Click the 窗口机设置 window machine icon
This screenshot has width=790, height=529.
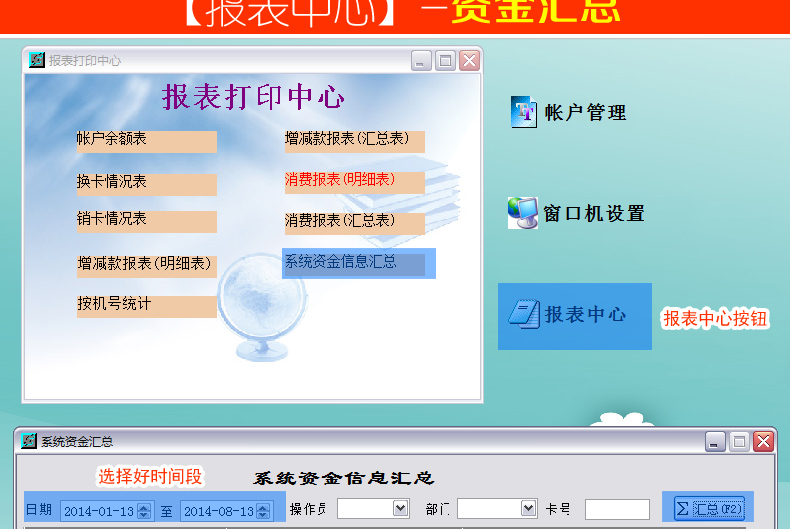coord(523,213)
